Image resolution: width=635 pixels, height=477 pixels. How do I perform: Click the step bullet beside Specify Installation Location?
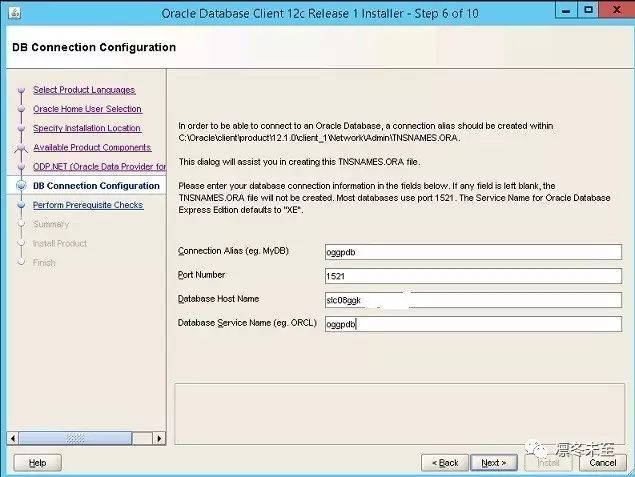pos(21,128)
